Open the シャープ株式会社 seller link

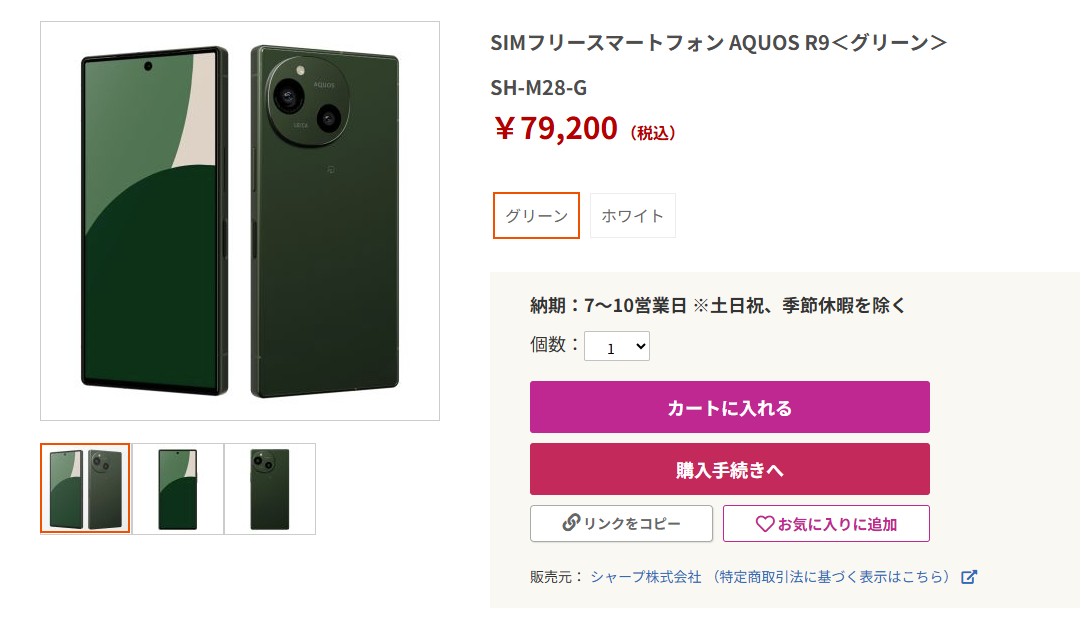pos(645,577)
